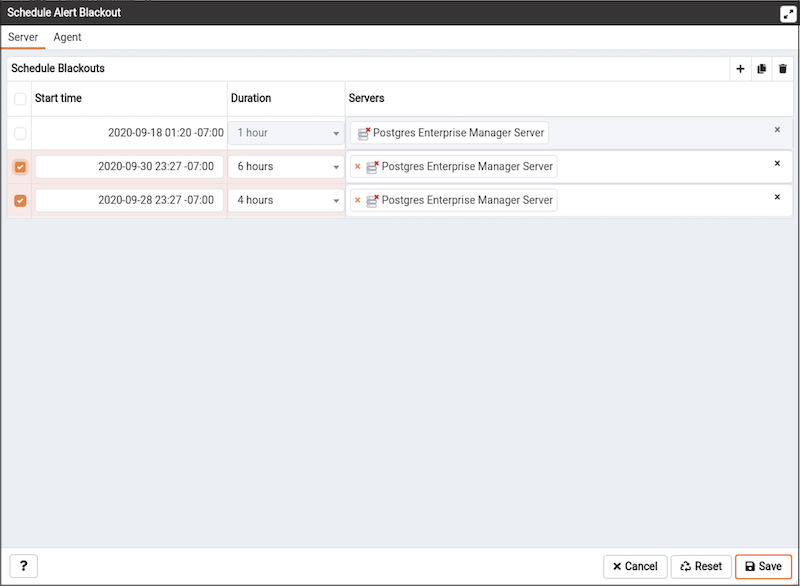The width and height of the screenshot is (800, 586).
Task: Open help with the question mark button
Action: tap(23, 566)
